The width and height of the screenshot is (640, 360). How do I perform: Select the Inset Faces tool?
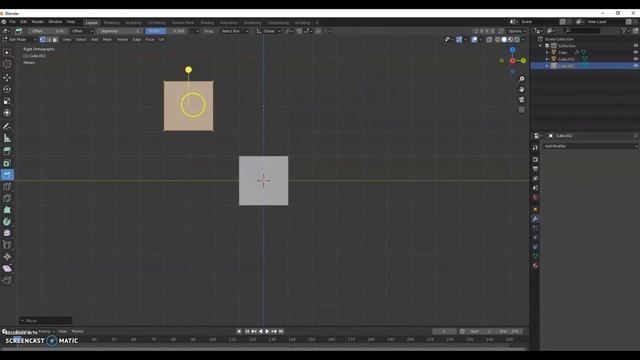click(x=7, y=163)
